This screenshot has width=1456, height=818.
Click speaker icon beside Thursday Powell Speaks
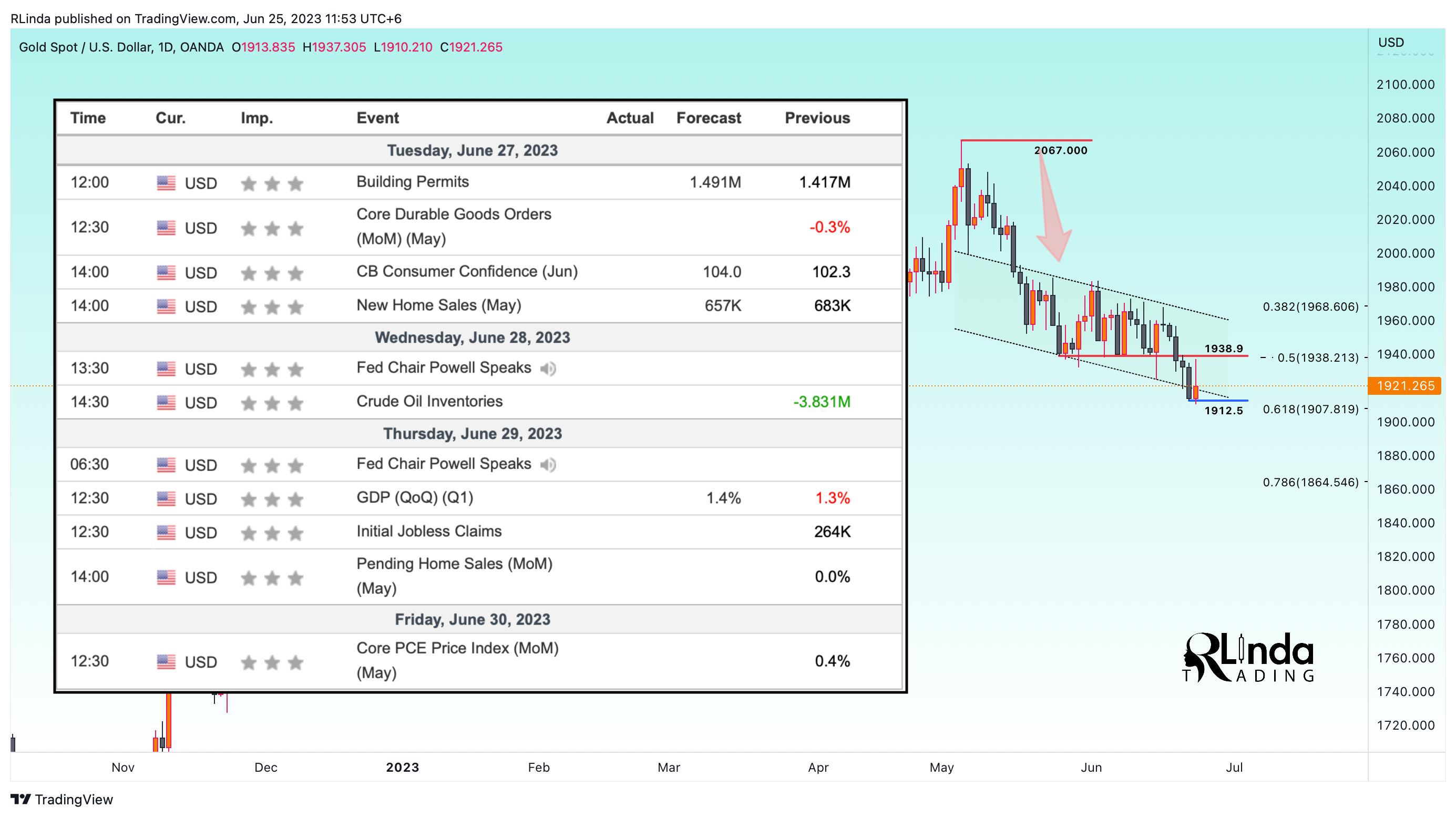pos(548,465)
